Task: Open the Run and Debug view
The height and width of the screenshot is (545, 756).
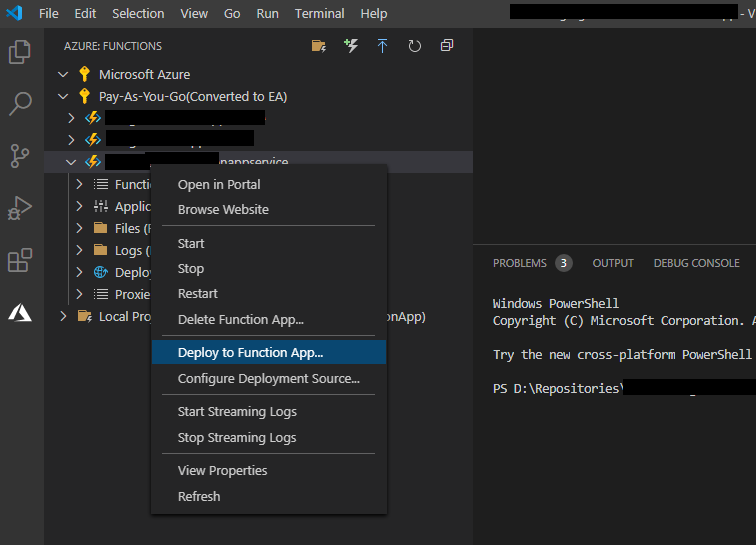Action: click(x=20, y=208)
